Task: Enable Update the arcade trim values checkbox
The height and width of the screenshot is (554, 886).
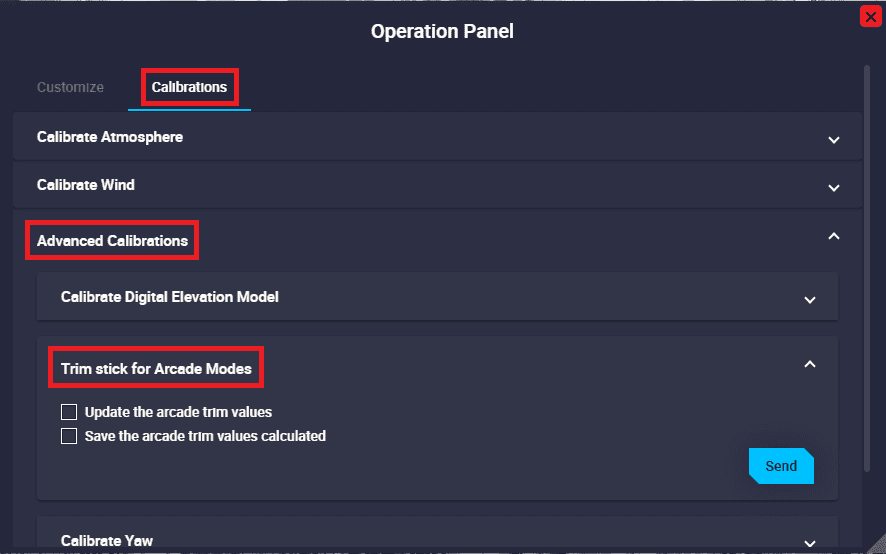Action: 69,412
